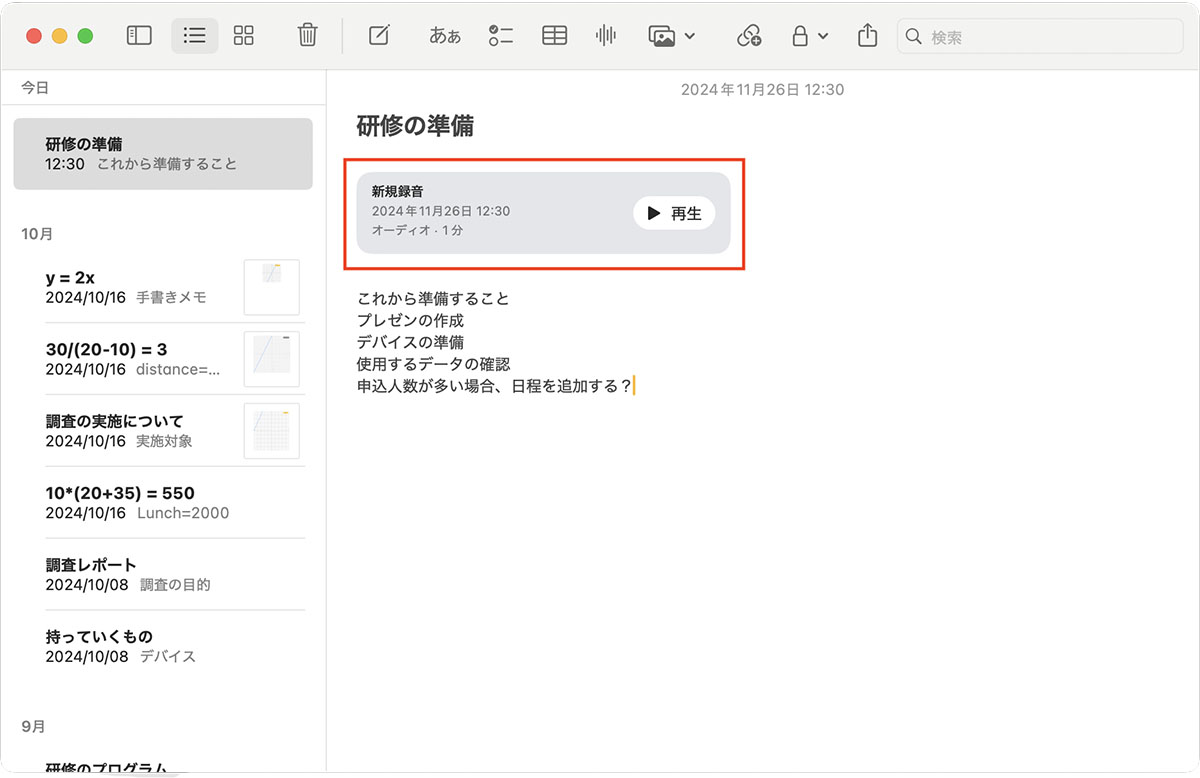Open the lock note menu
This screenshot has width=1200, height=778.
808,36
